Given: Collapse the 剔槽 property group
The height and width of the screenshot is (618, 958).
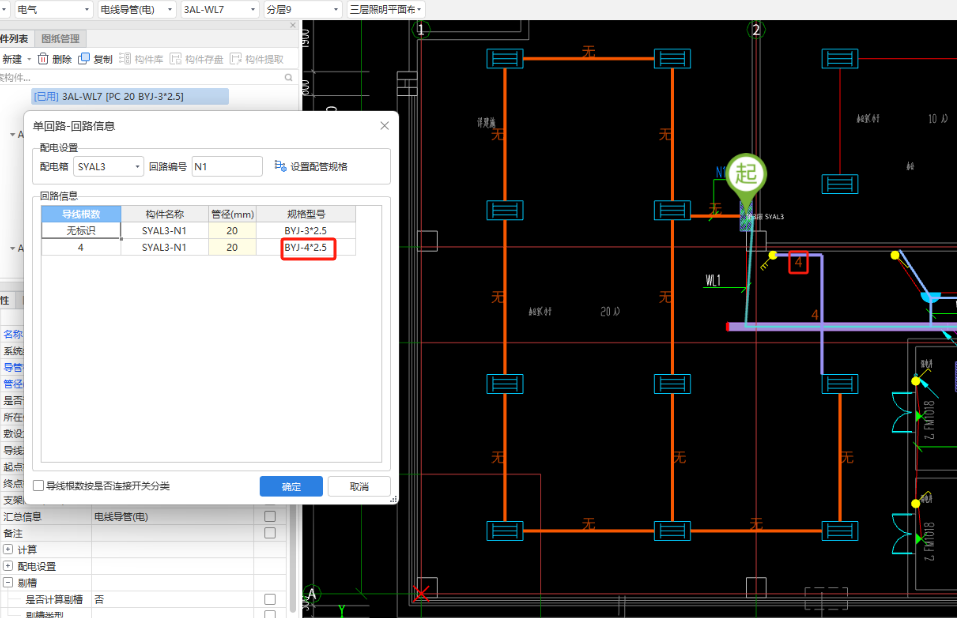Looking at the screenshot, I should coord(8,582).
